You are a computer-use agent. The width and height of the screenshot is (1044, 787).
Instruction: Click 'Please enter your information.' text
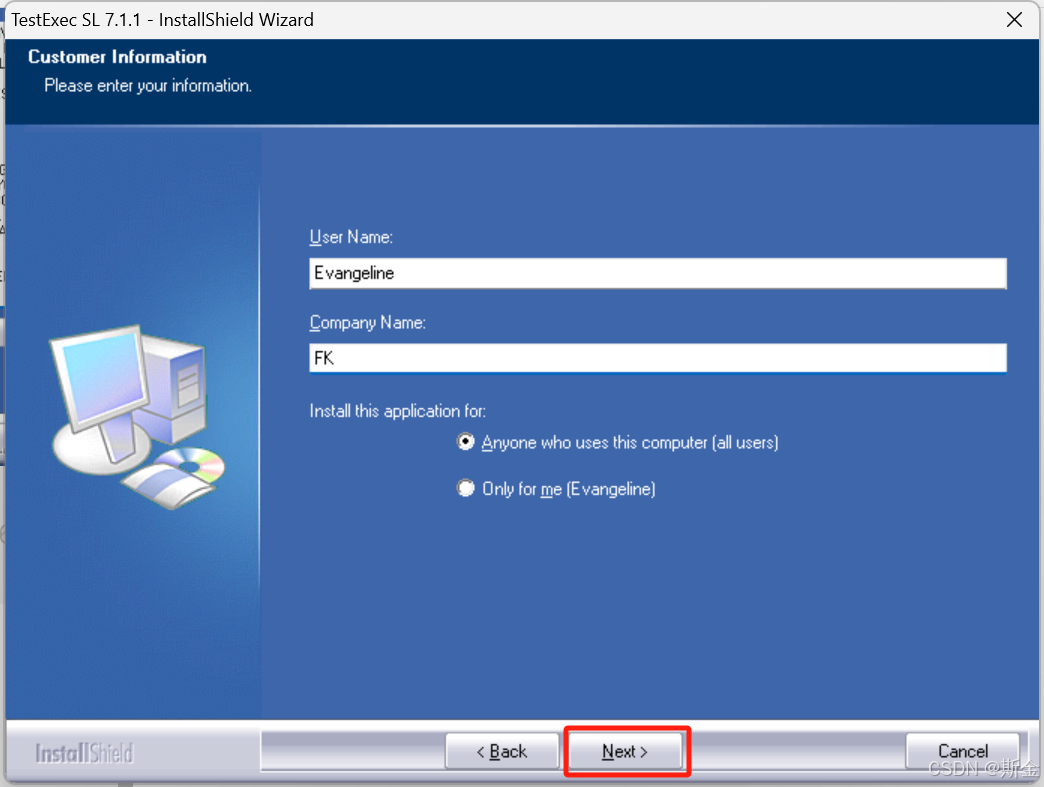pos(148,86)
